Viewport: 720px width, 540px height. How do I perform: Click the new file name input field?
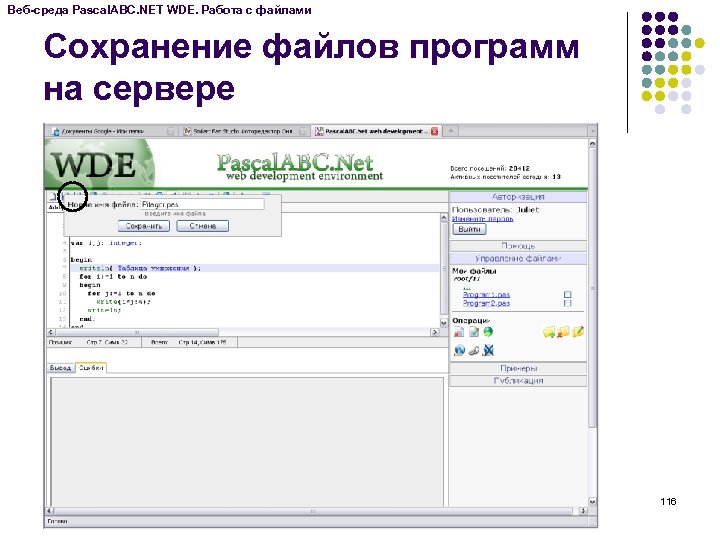tap(202, 204)
